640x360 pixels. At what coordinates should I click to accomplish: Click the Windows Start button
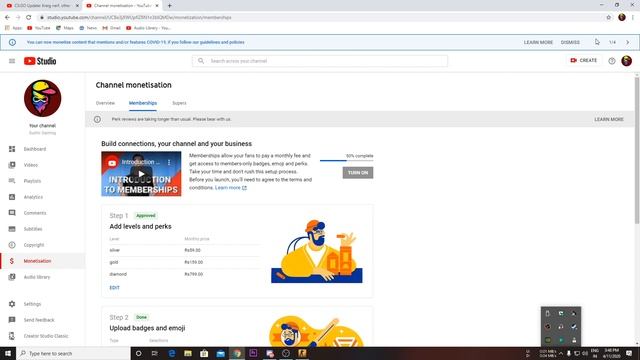pos(8,353)
